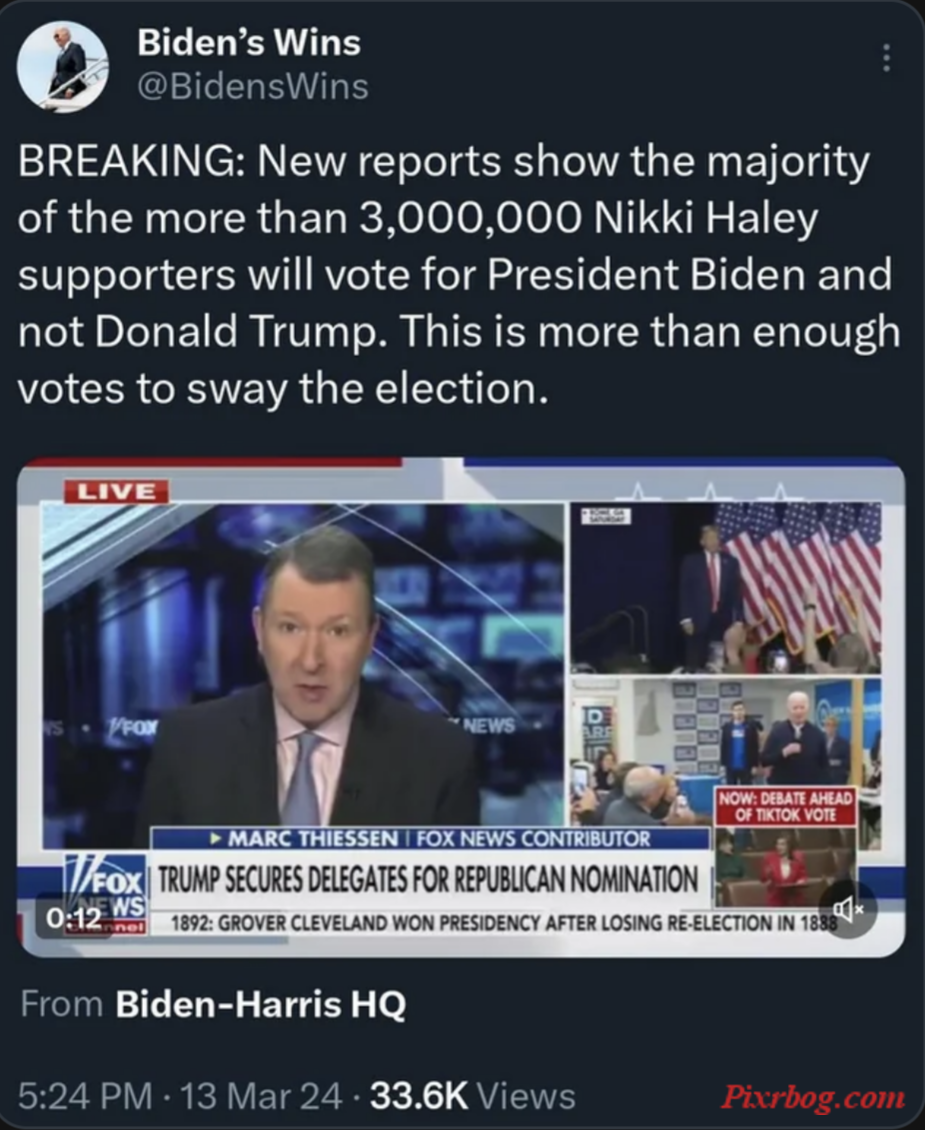Unmute the video with speaker icon
Image resolution: width=925 pixels, height=1130 pixels.
tap(848, 909)
